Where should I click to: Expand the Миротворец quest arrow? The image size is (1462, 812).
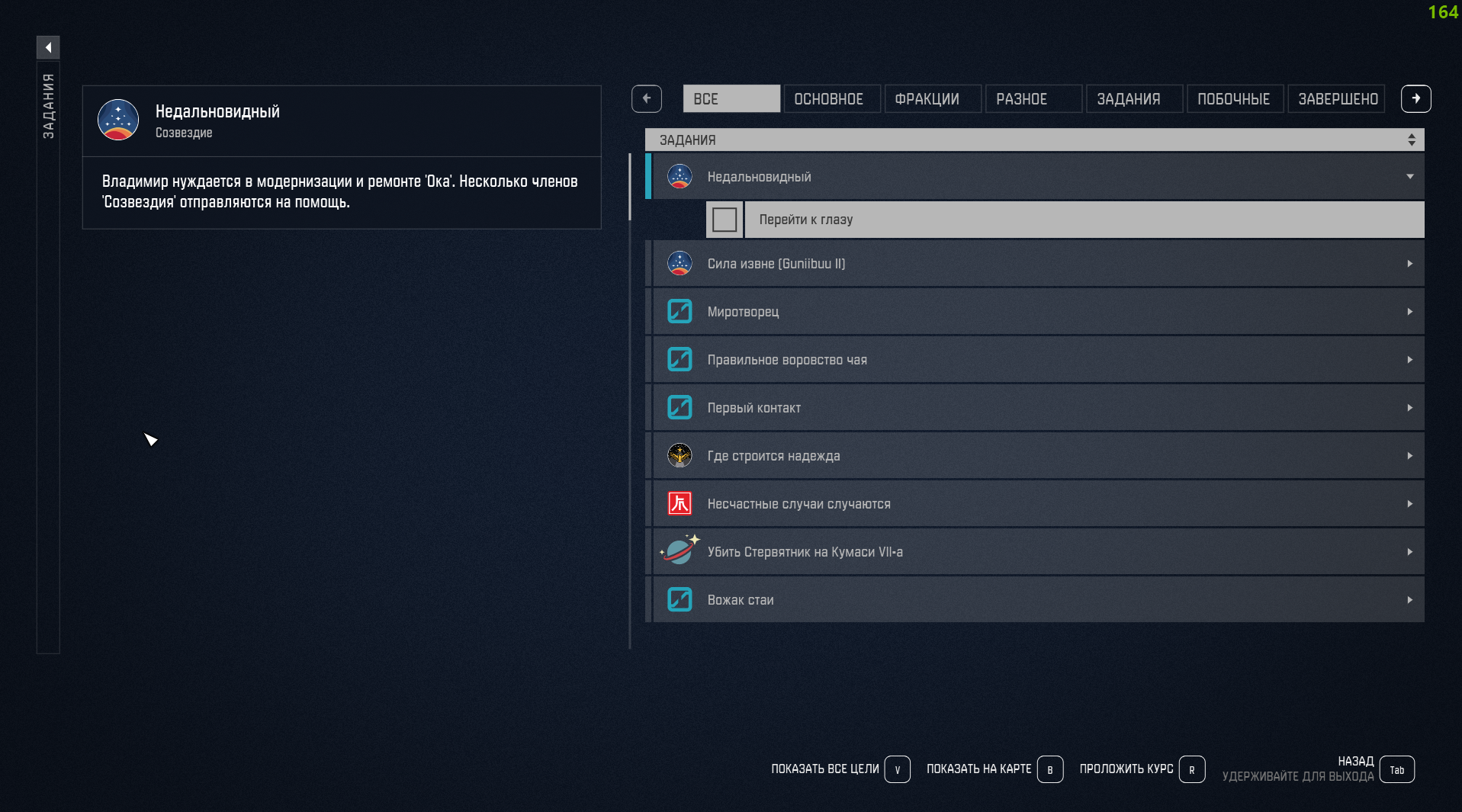[1410, 311]
